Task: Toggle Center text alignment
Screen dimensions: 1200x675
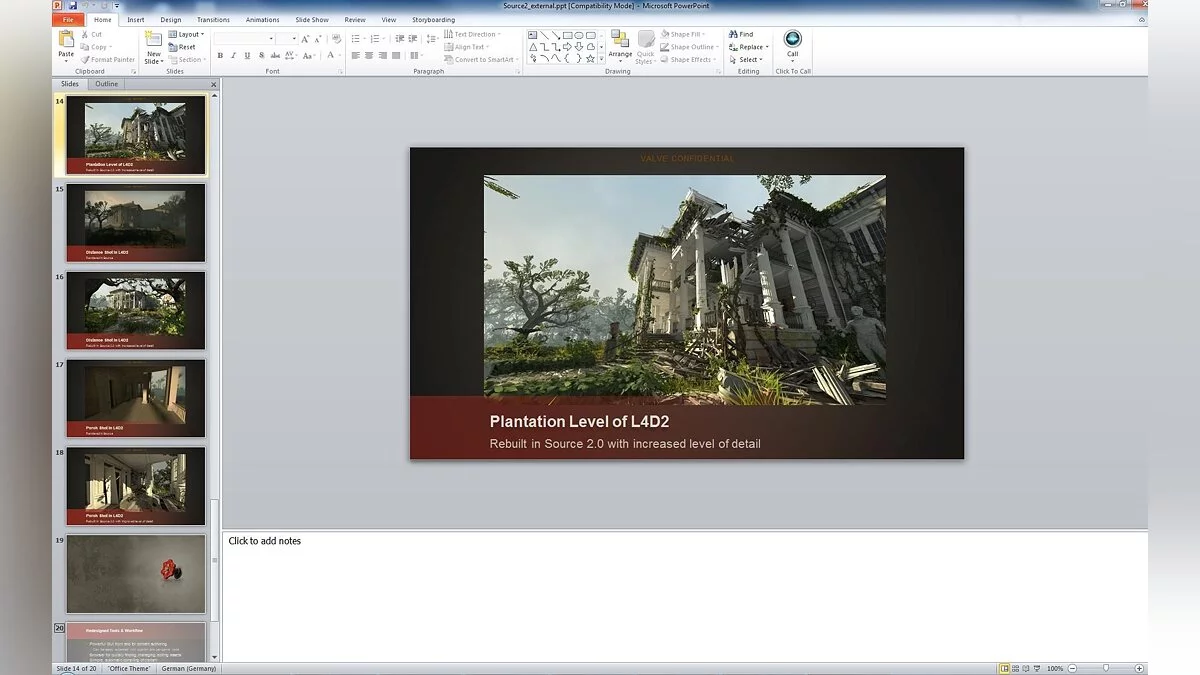Action: 369,56
